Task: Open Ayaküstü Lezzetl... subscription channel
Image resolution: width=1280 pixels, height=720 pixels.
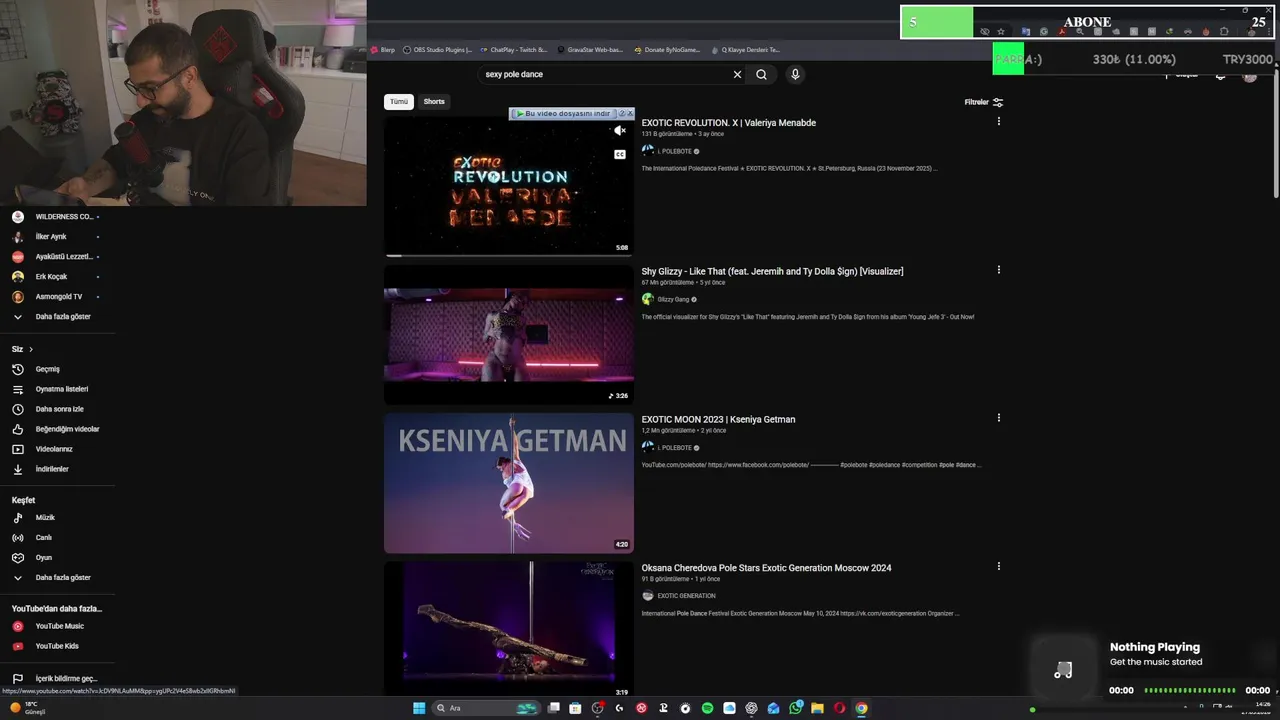Action: click(x=64, y=257)
